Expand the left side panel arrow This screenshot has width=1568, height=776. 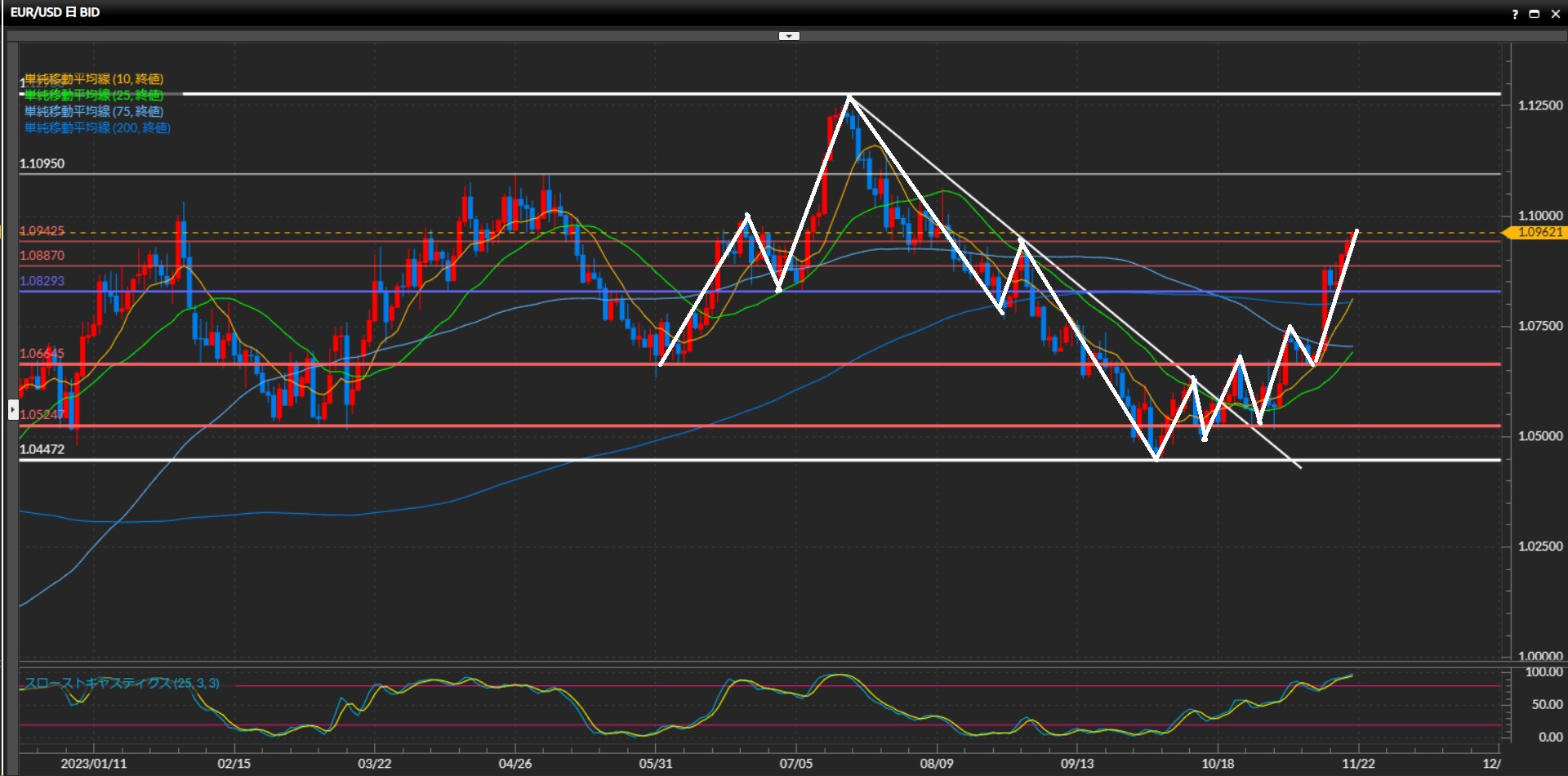click(x=13, y=409)
